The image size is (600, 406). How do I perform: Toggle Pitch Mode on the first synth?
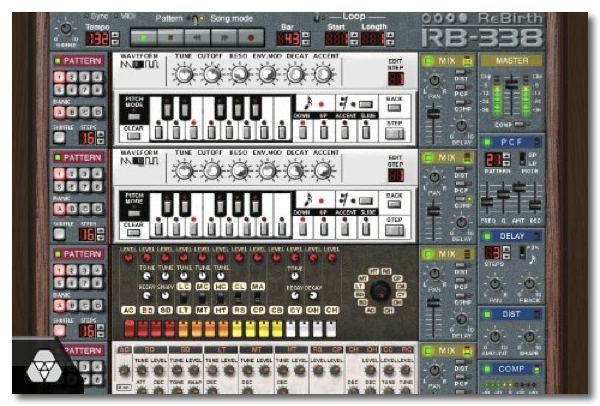[x=134, y=117]
